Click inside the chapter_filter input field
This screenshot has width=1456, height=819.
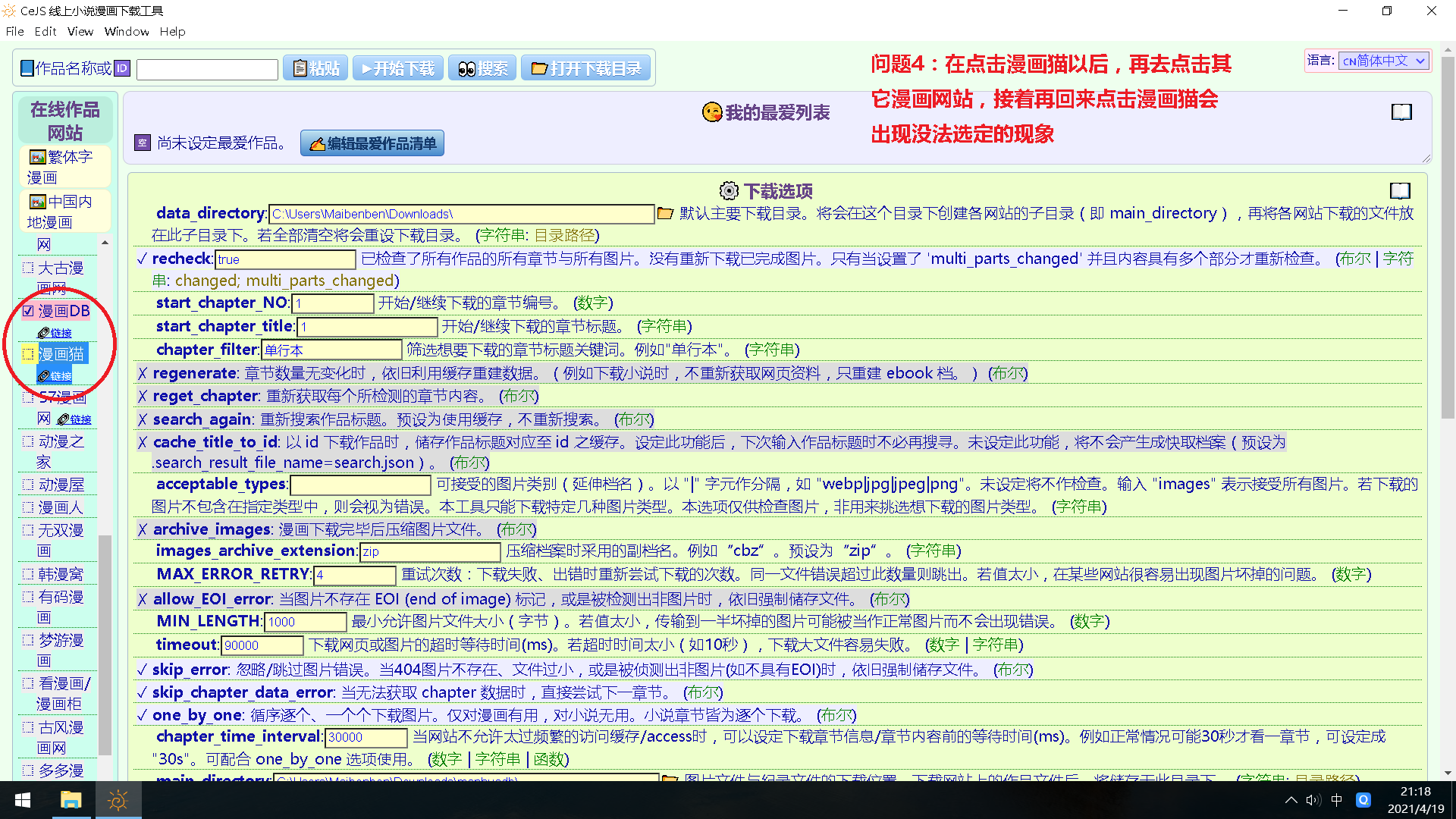tap(331, 349)
